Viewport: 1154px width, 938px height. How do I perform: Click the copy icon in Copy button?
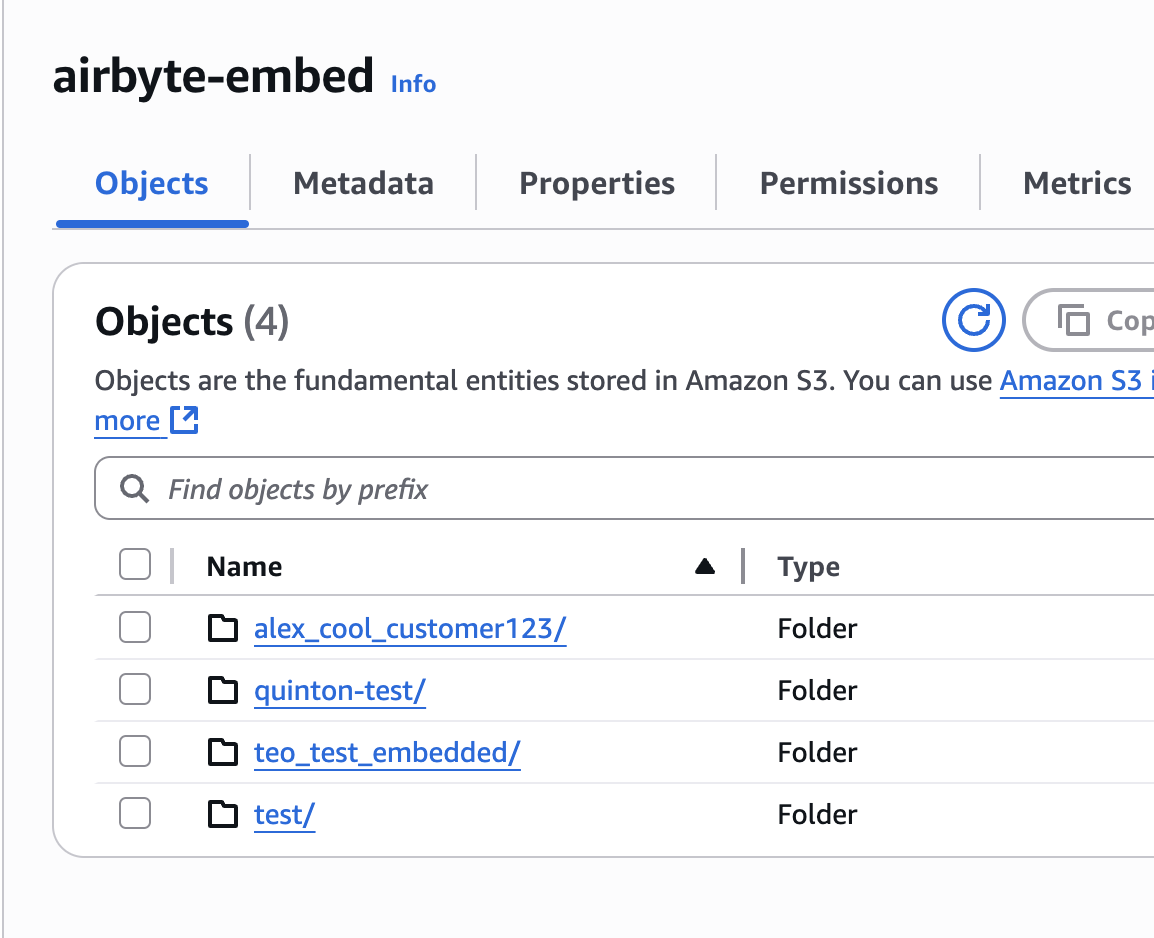pos(1073,321)
